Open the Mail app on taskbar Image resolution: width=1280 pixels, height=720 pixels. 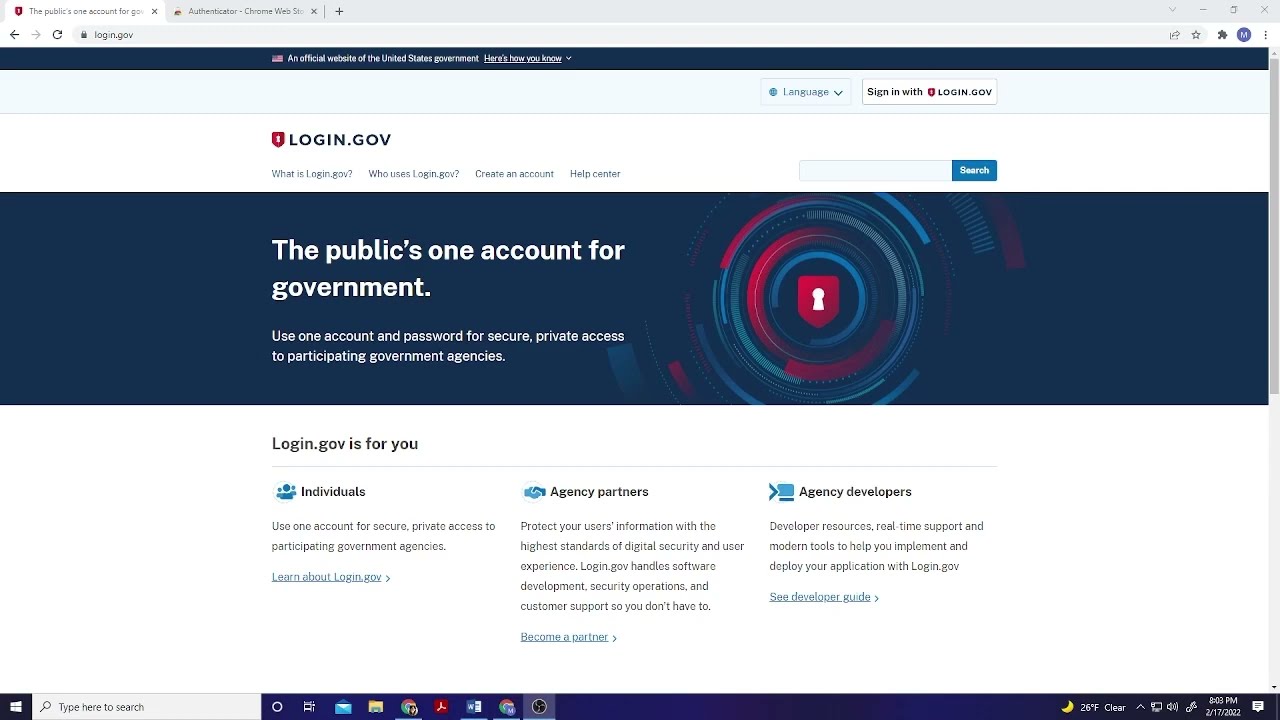coord(343,707)
